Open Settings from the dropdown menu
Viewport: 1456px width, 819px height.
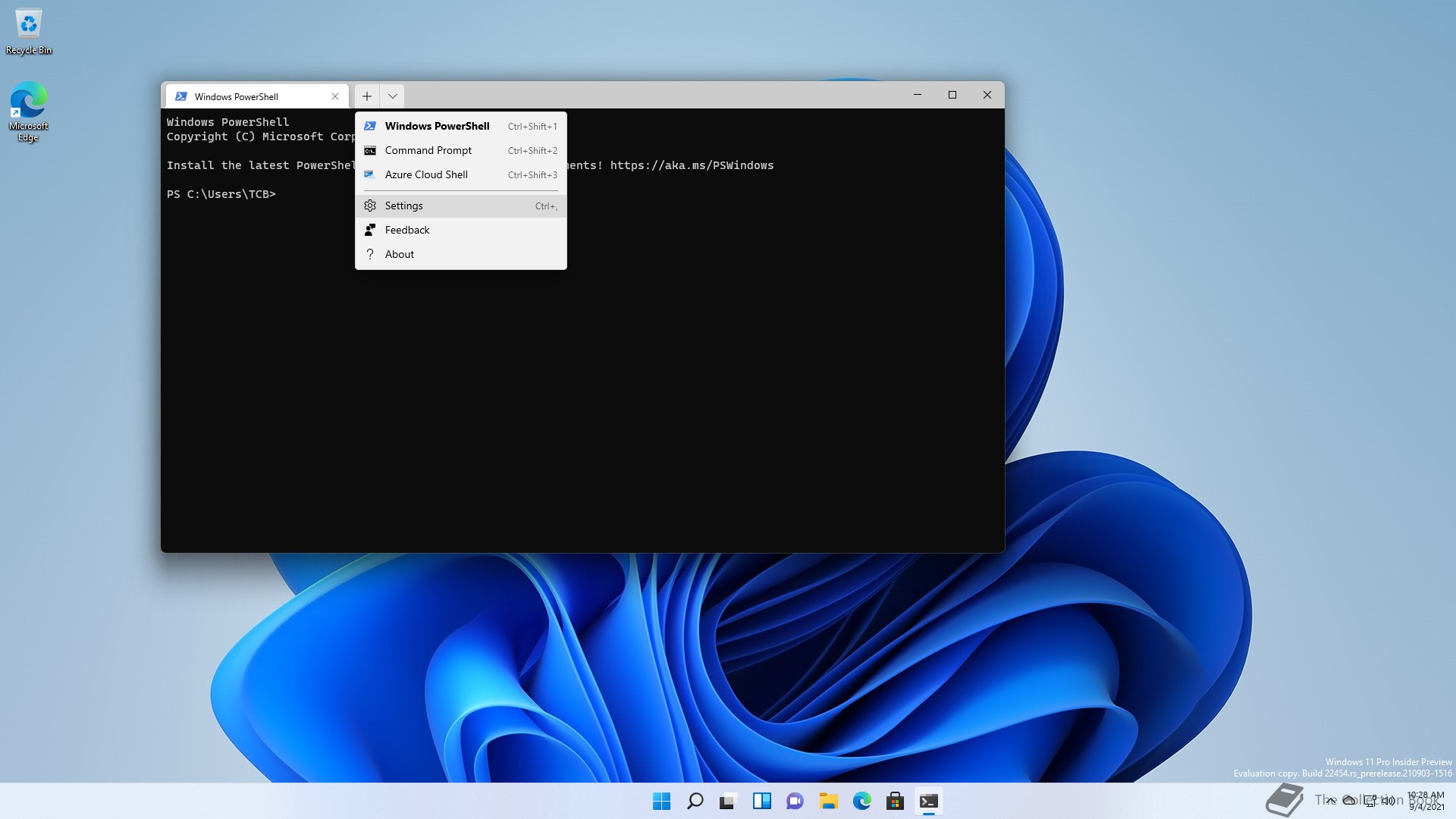pos(460,206)
